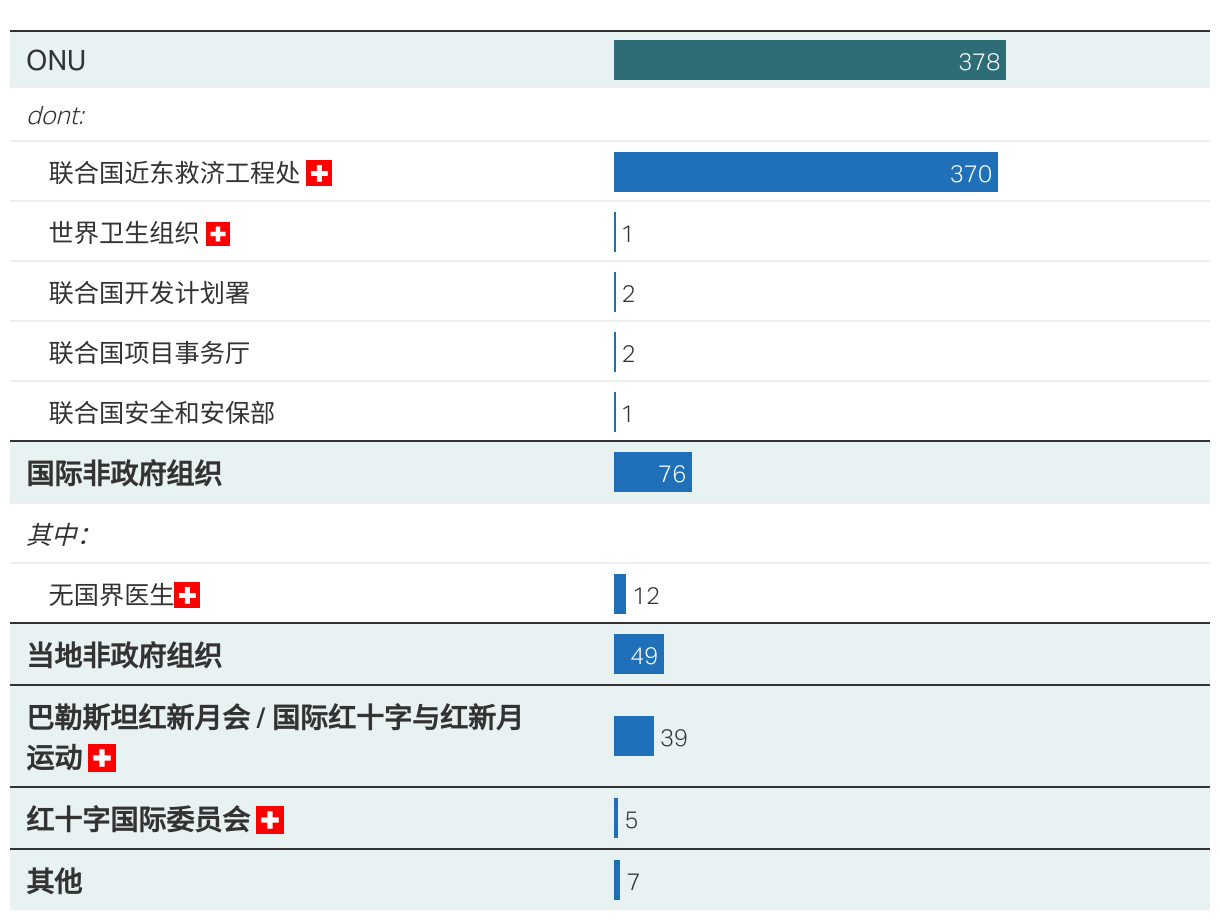Click the Swiss flag icon beside 运动

tap(102, 759)
